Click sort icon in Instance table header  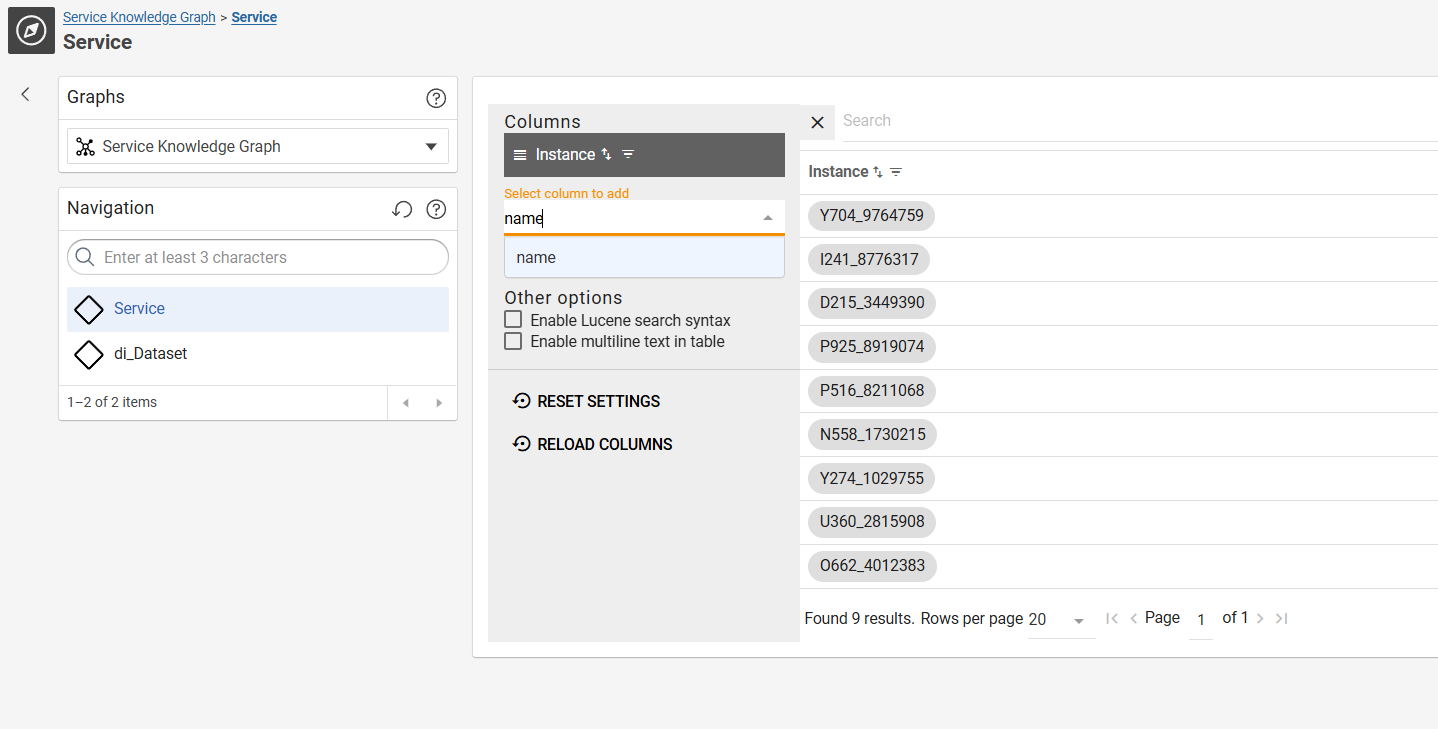click(x=878, y=172)
